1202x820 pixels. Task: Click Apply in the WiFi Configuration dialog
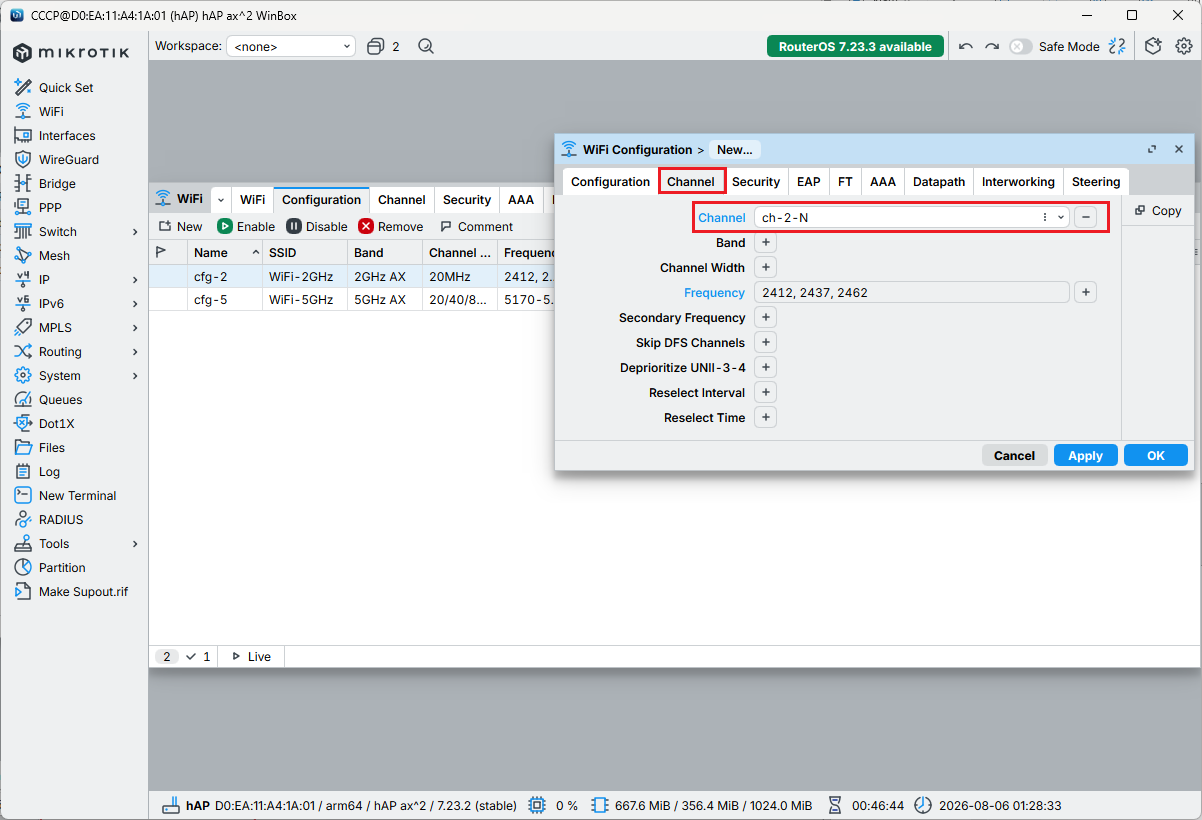(x=1085, y=455)
